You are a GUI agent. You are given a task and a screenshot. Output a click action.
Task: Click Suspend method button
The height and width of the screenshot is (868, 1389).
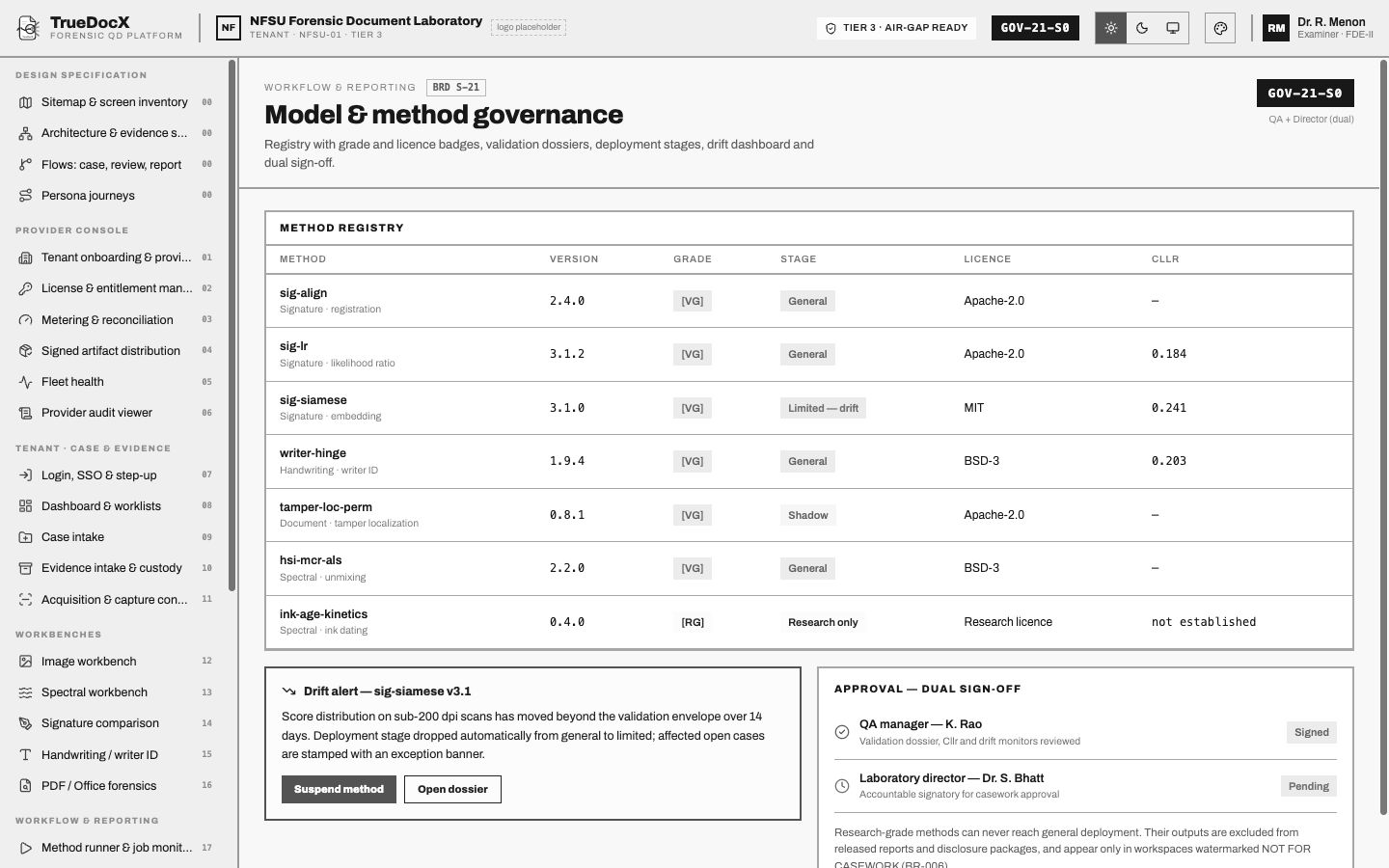pos(339,789)
